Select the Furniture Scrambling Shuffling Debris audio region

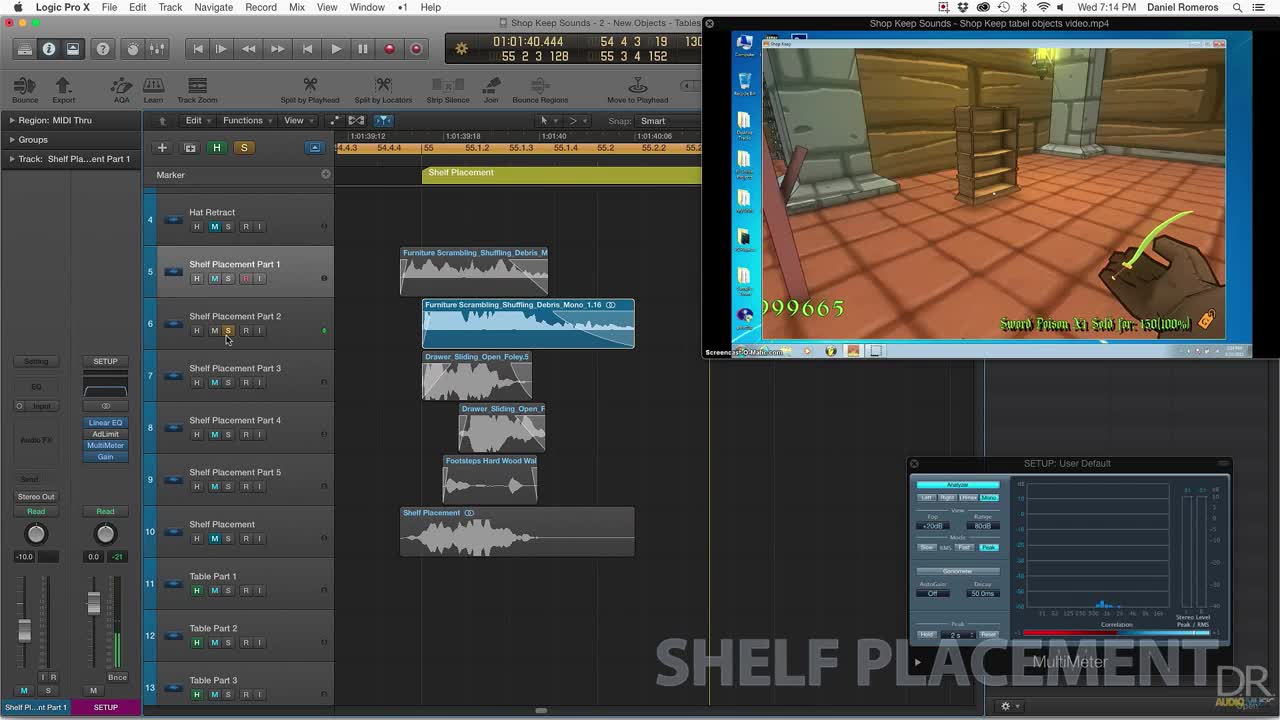[x=474, y=270]
